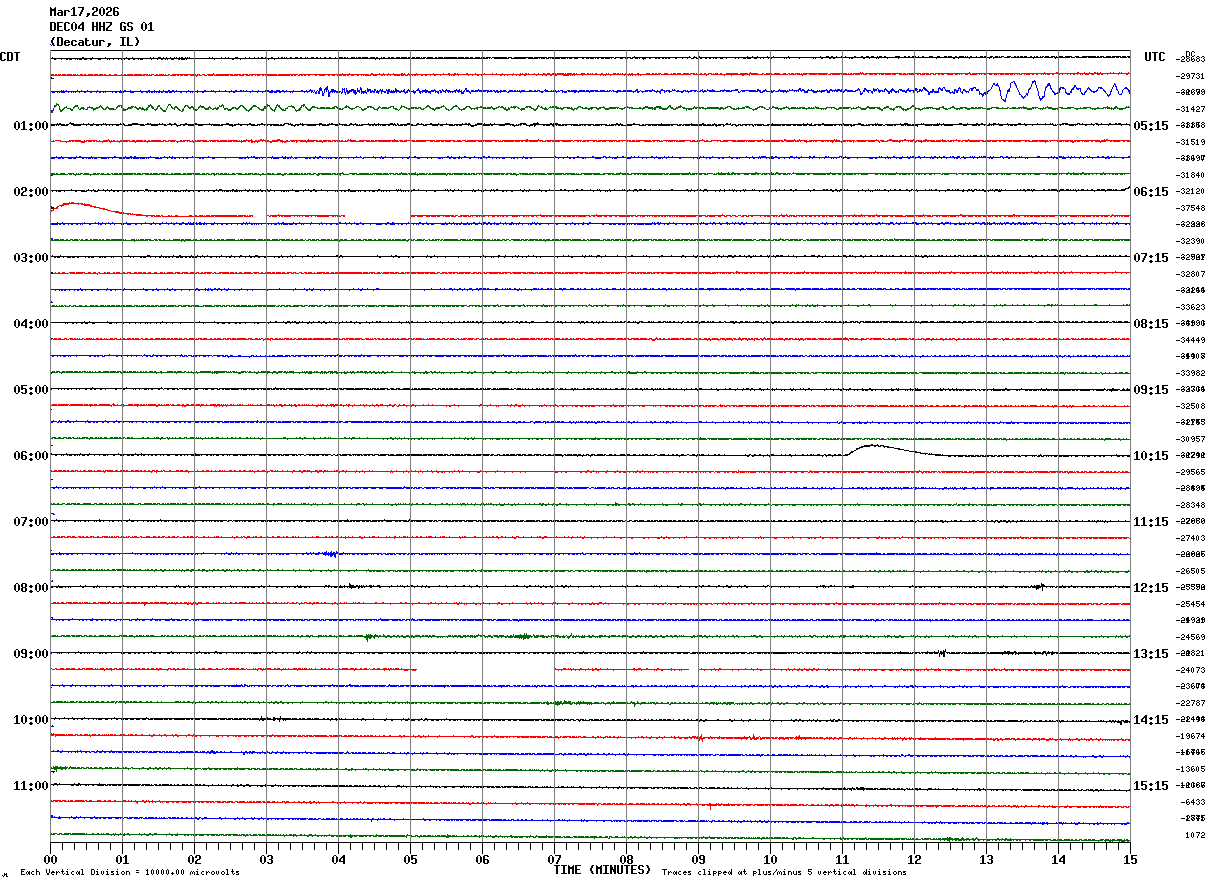Click the DC offset value -31519

click(x=1190, y=142)
